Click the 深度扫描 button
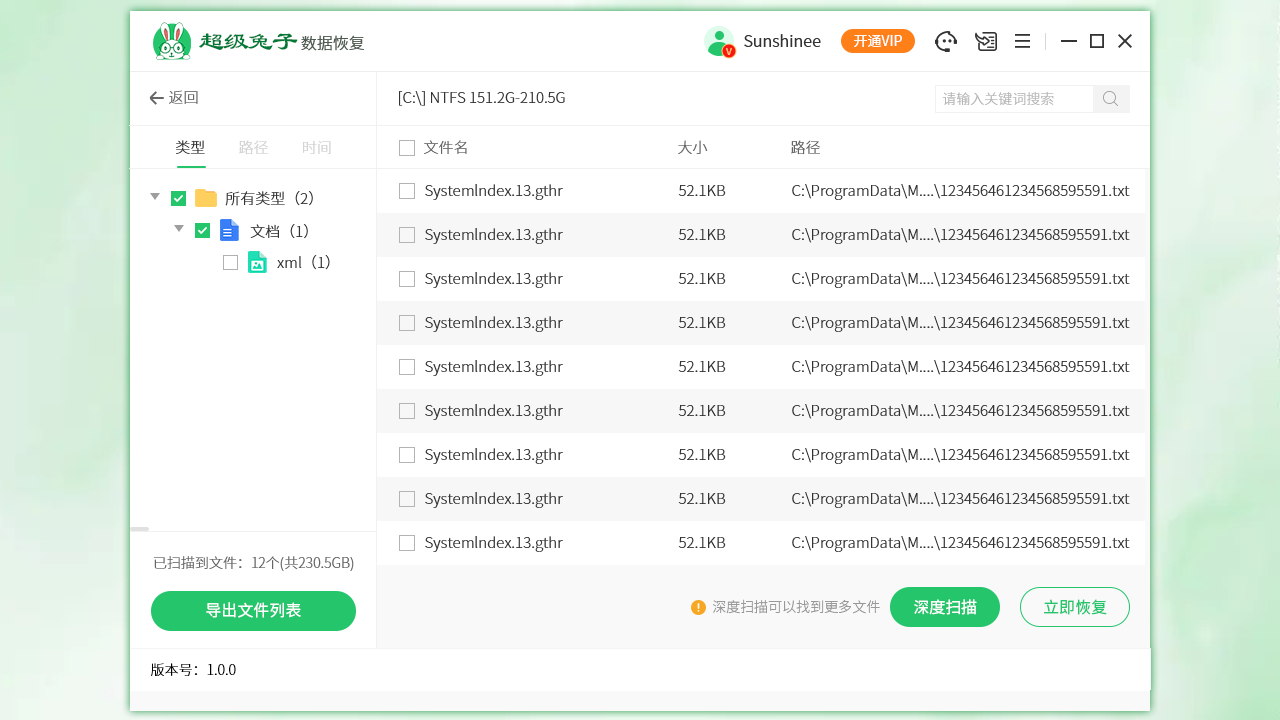This screenshot has width=1280, height=720. click(945, 607)
